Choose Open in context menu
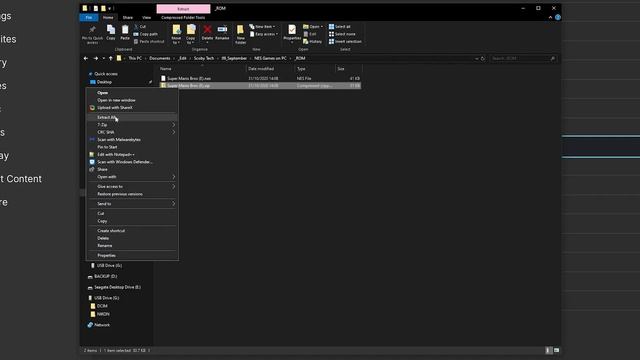640x360 pixels. coord(132,93)
